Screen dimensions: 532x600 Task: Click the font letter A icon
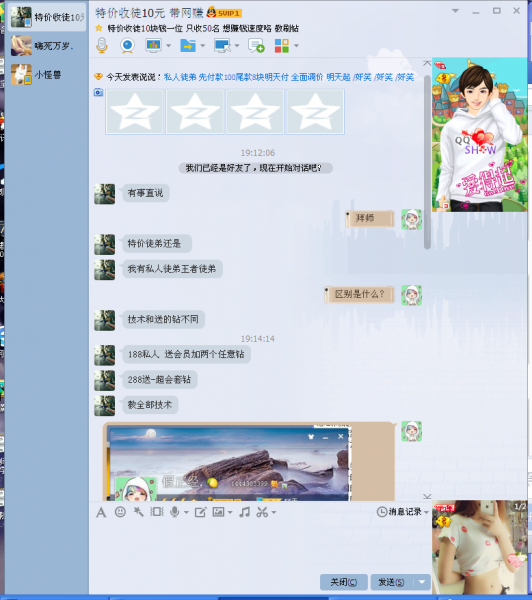point(101,512)
